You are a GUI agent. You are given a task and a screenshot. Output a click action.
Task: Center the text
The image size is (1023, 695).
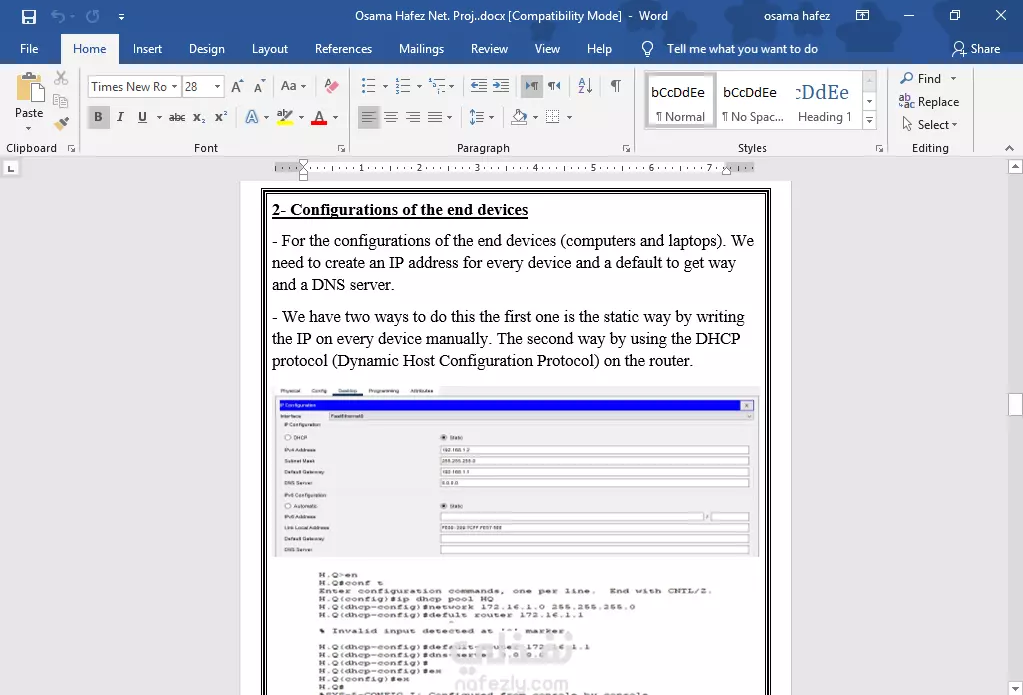391,117
